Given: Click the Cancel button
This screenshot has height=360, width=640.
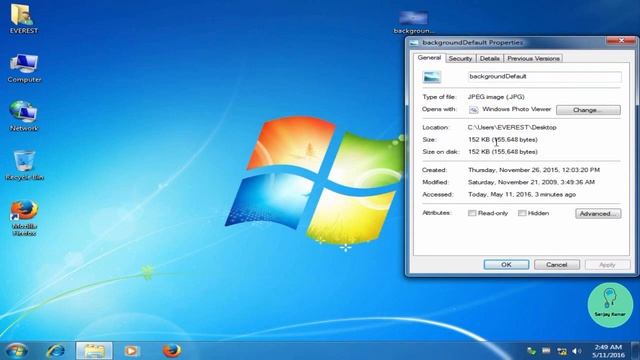Looking at the screenshot, I should 557,264.
